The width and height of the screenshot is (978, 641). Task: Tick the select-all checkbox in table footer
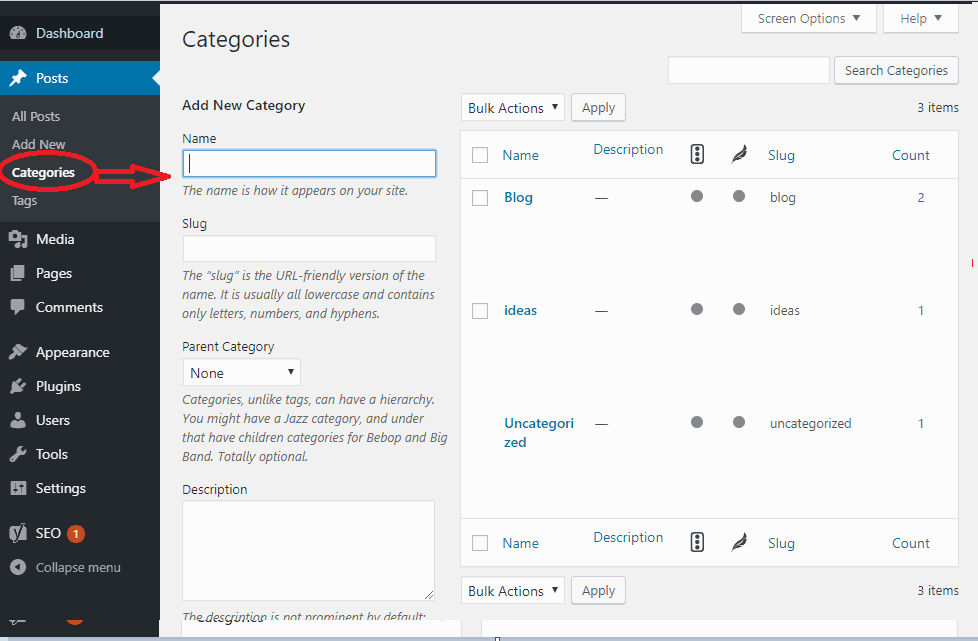point(480,543)
